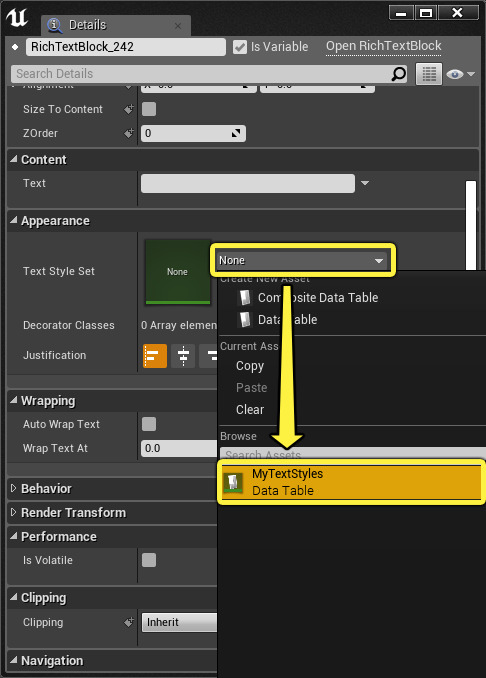
Task: Expand the Render Transform section
Action: [13, 512]
